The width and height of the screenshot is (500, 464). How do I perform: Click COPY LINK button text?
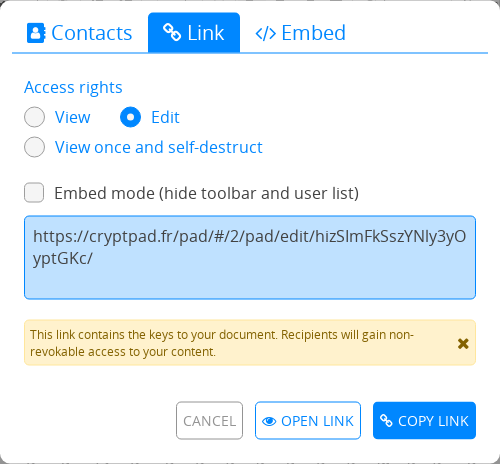[x=433, y=421]
